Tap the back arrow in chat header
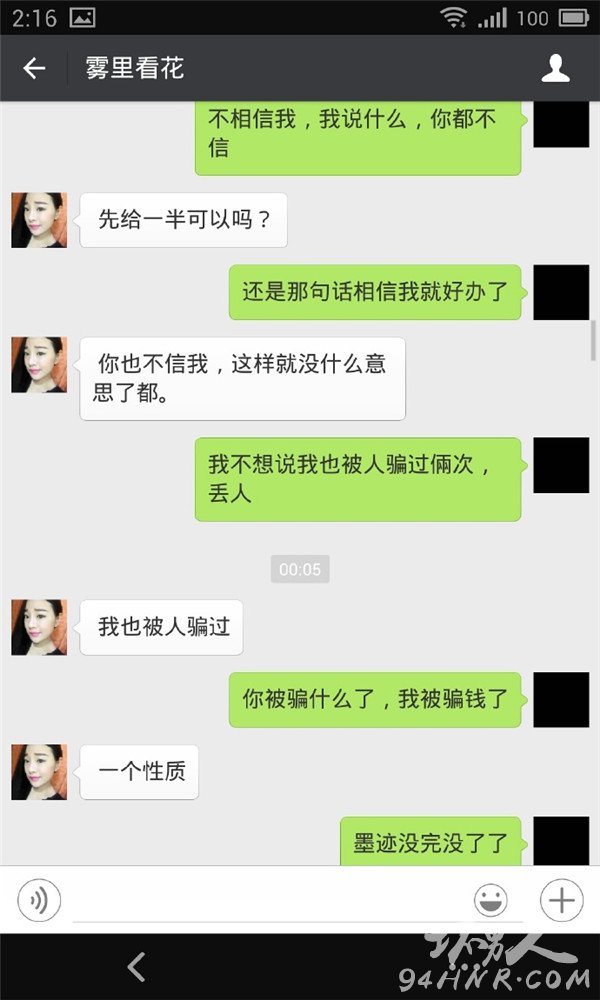 pos(34,68)
